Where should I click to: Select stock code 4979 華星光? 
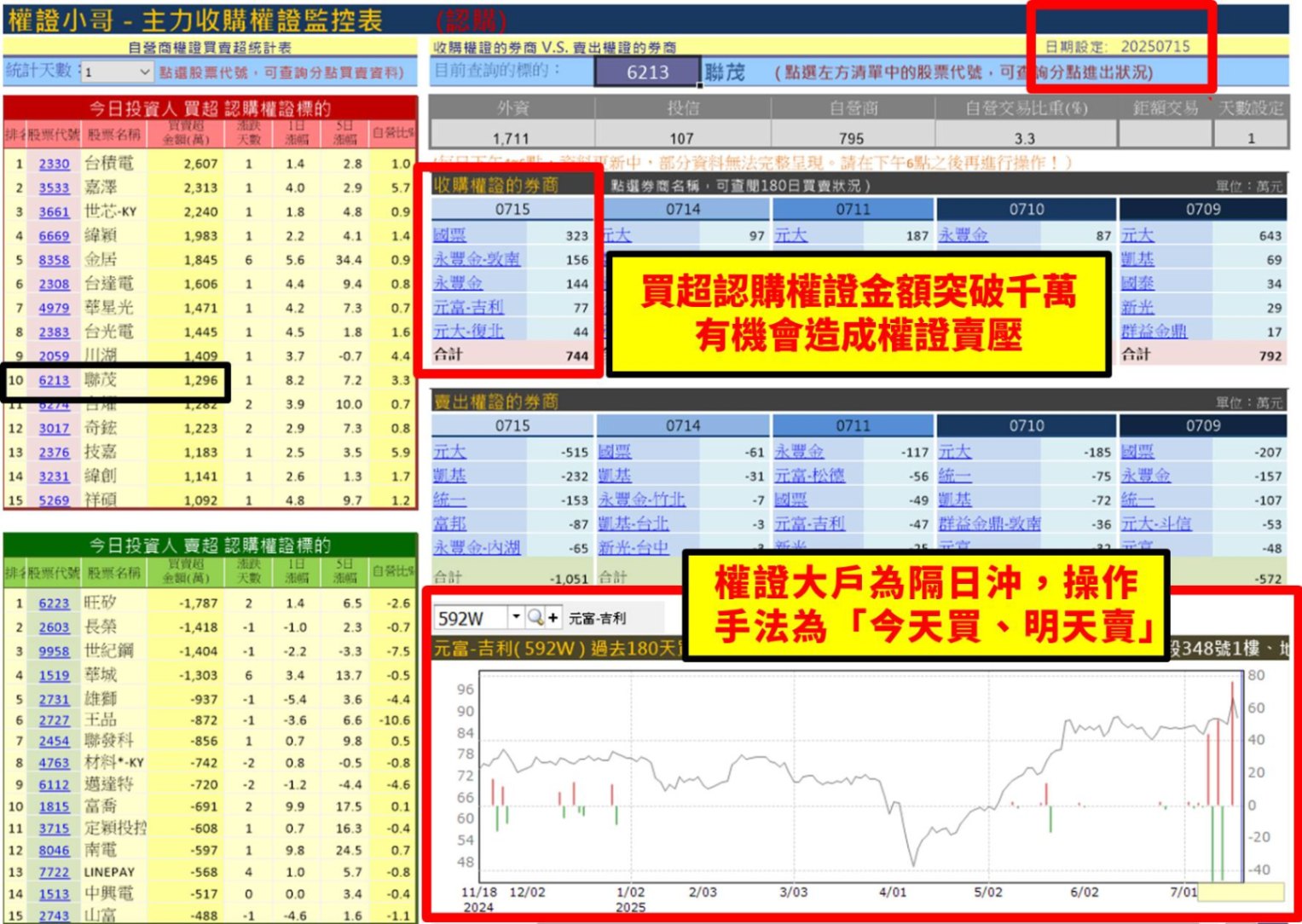click(54, 308)
